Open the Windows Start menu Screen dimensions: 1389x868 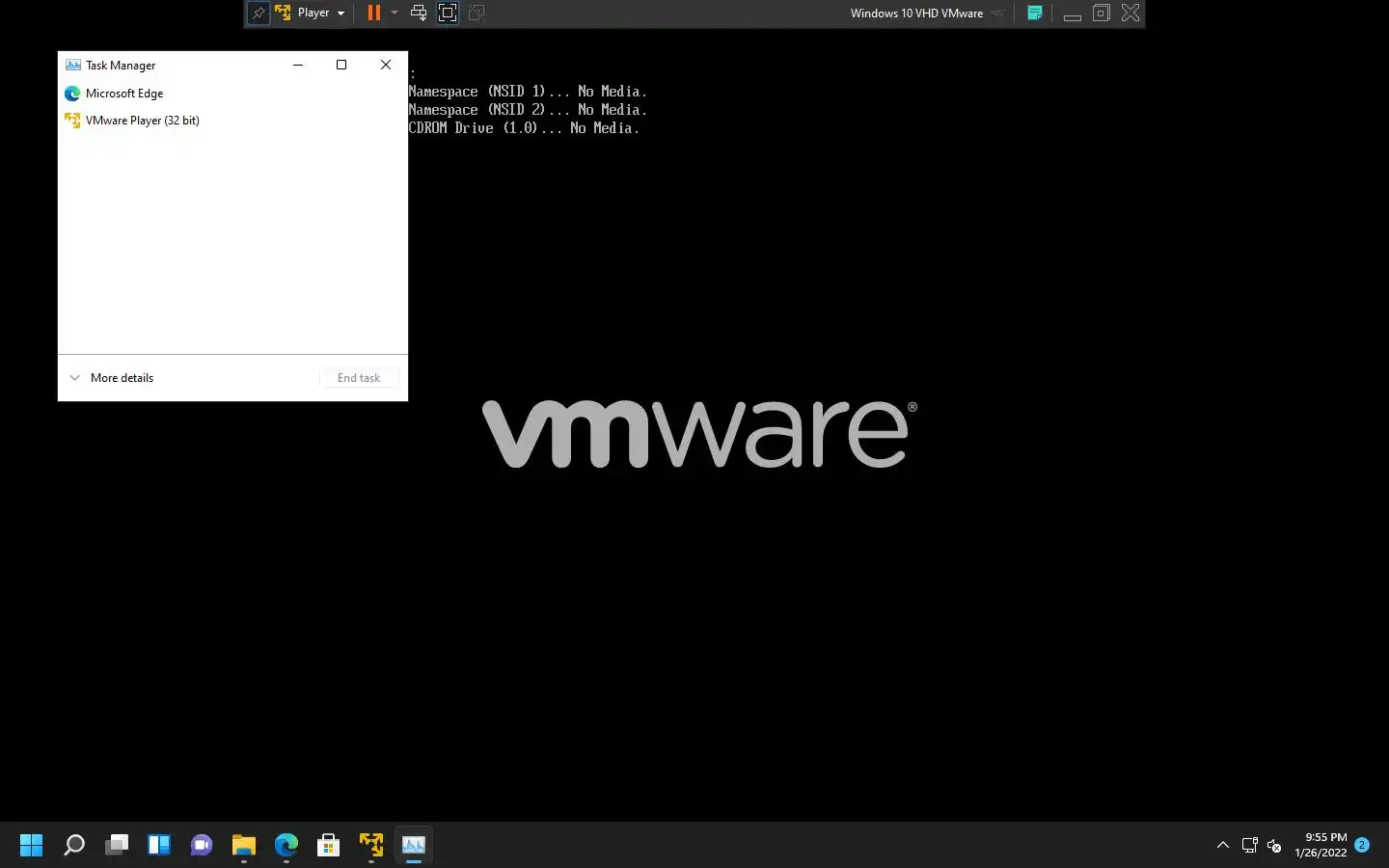pyautogui.click(x=32, y=846)
